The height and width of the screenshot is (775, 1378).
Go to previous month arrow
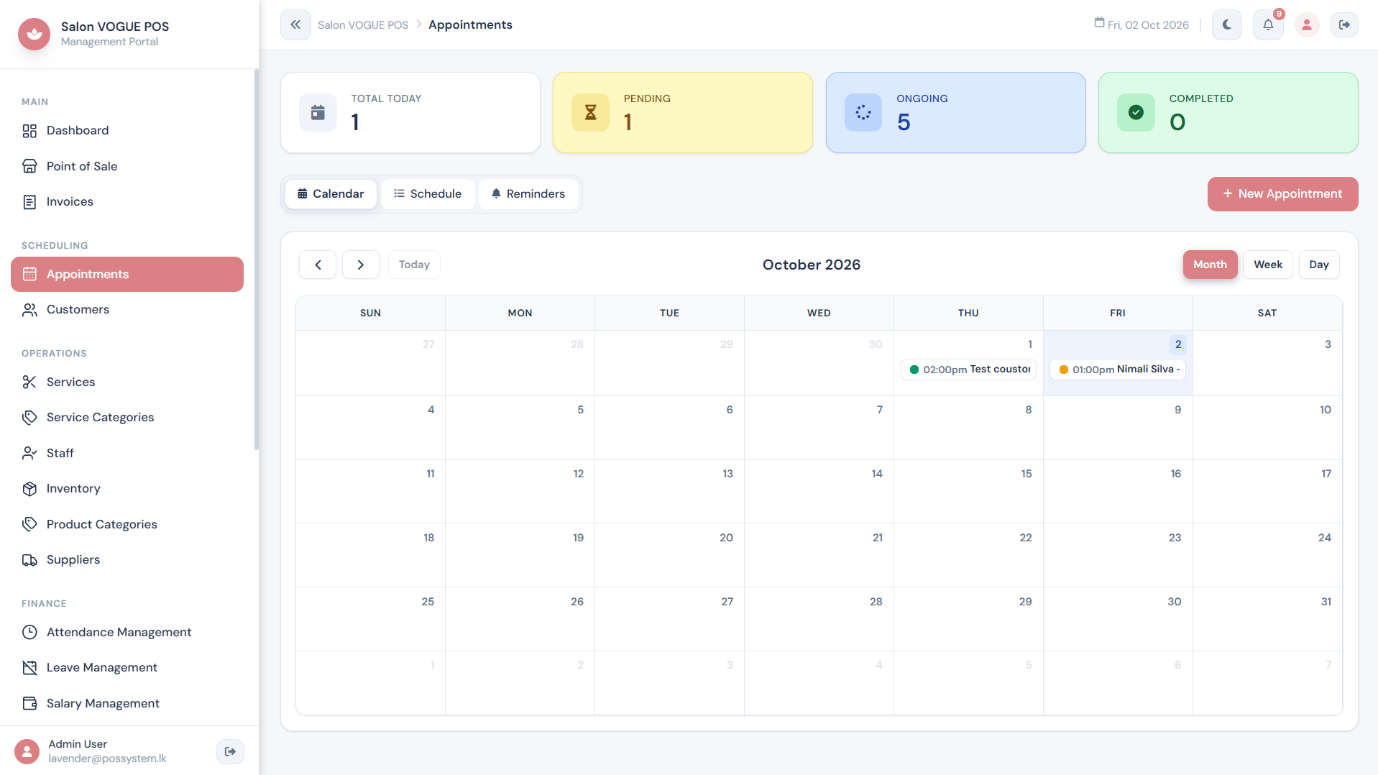click(x=318, y=265)
